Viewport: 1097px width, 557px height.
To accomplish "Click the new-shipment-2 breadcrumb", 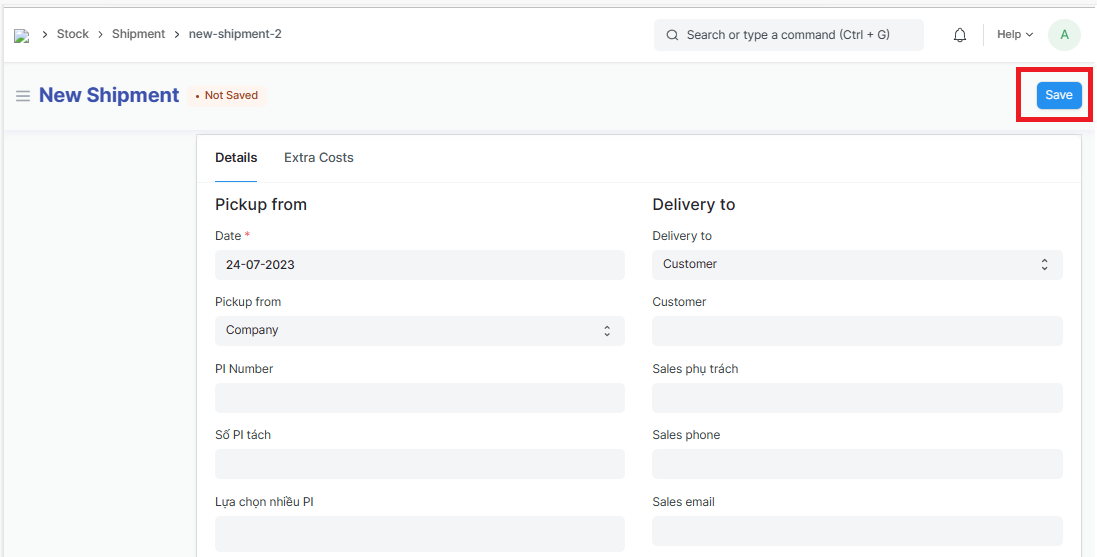I will (x=235, y=34).
